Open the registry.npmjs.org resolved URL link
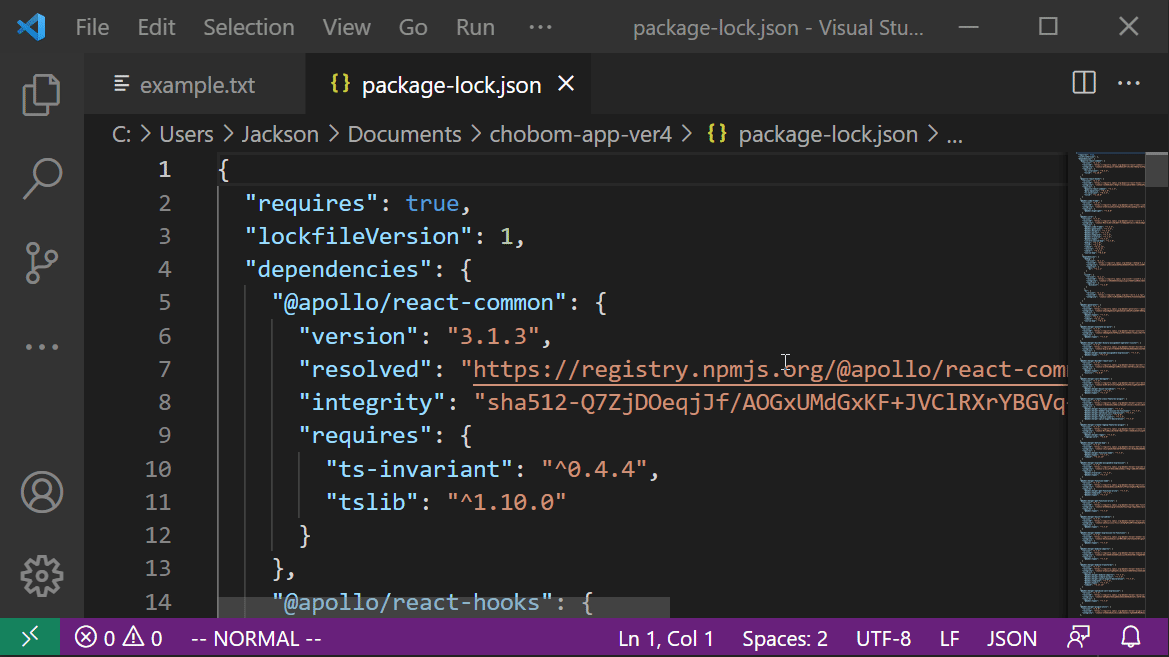The image size is (1169, 657). [x=770, y=369]
